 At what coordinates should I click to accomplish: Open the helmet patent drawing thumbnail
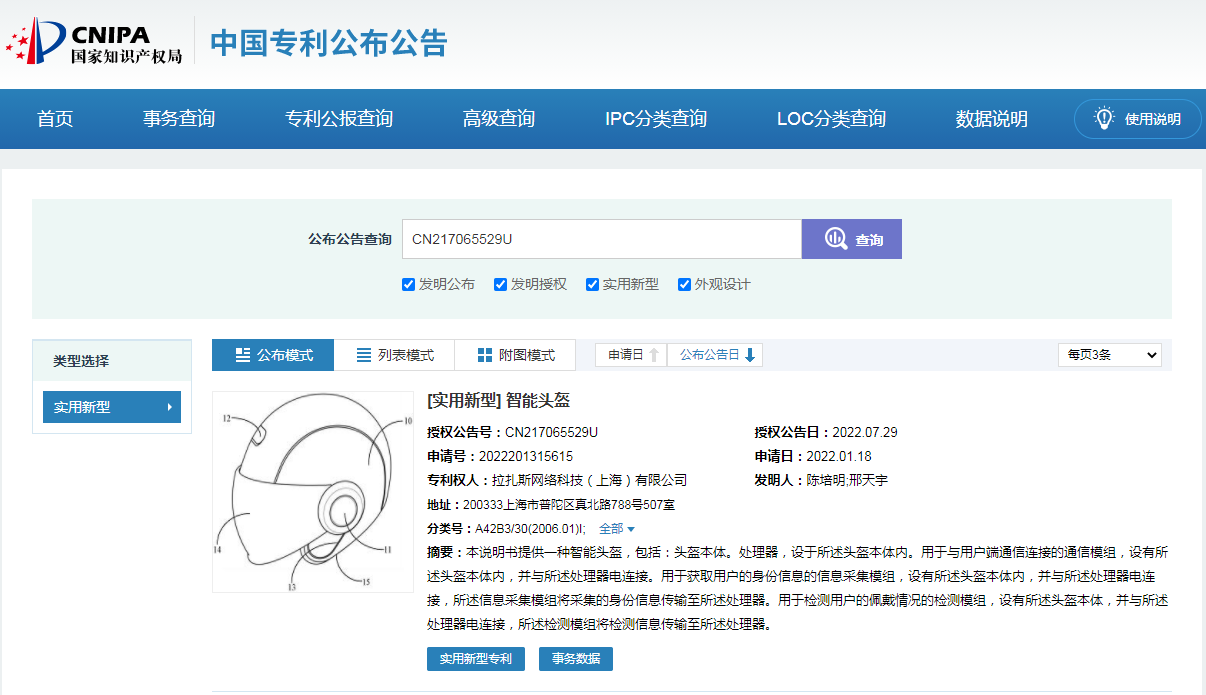312,491
